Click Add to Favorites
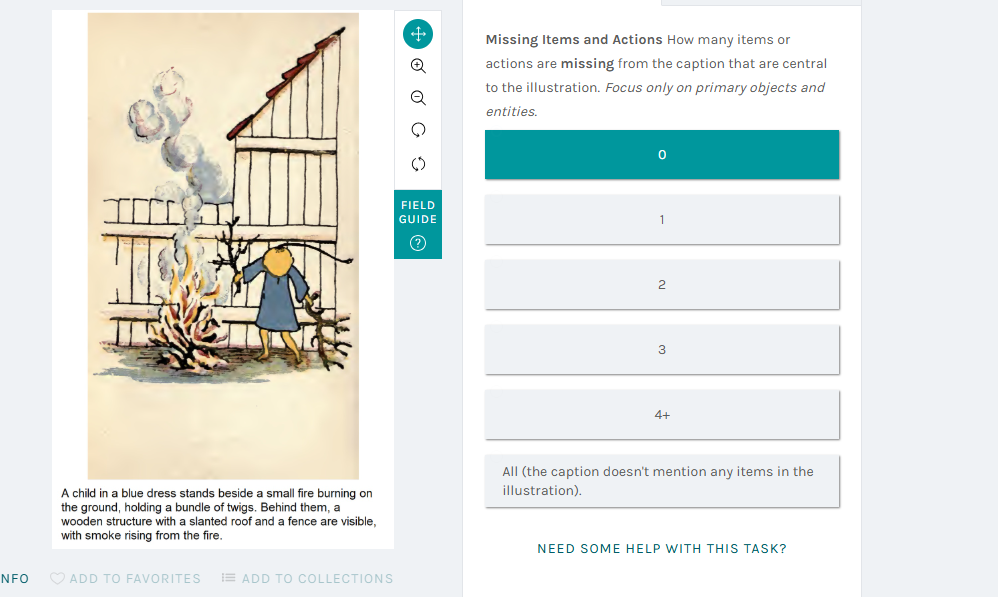 [x=134, y=578]
